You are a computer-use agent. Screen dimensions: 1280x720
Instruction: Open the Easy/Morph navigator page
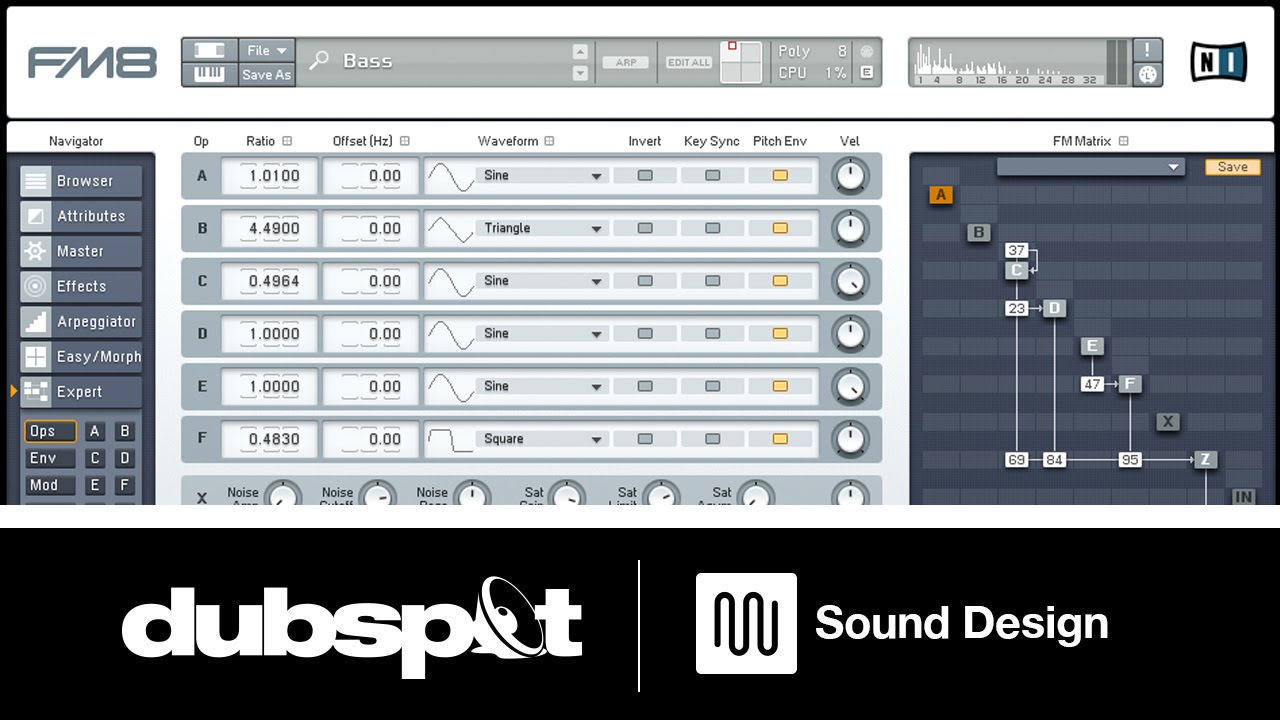[x=81, y=357]
